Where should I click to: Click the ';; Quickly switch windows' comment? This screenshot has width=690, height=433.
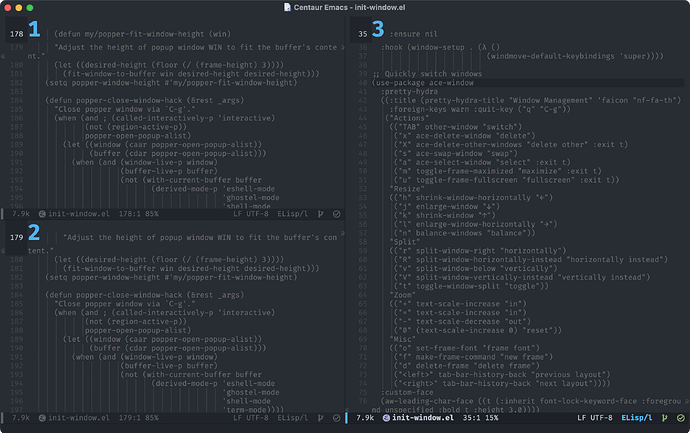(427, 74)
